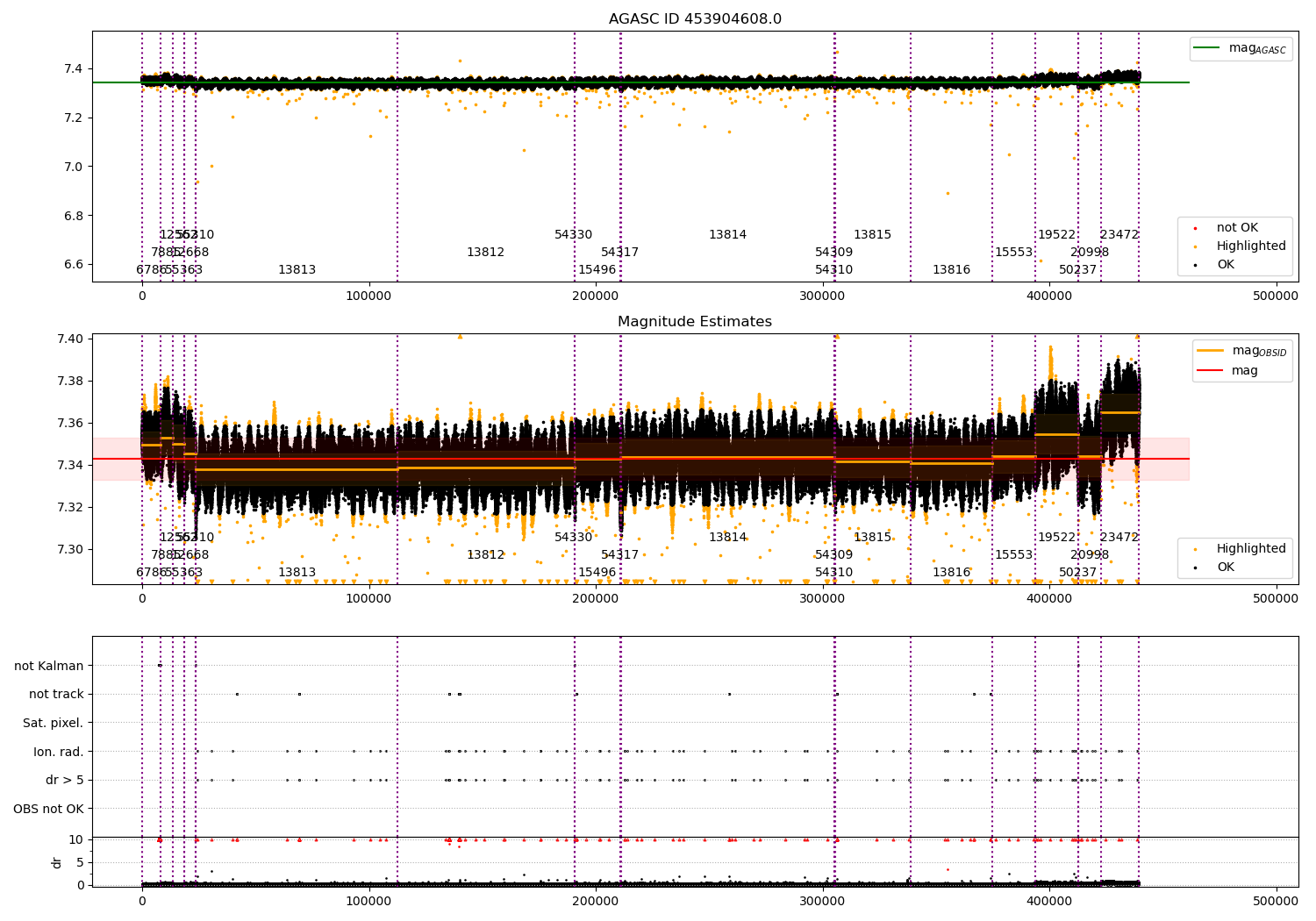
Task: Click obsid label 50237 in Magnitude Estimates plot
Action: [1078, 573]
